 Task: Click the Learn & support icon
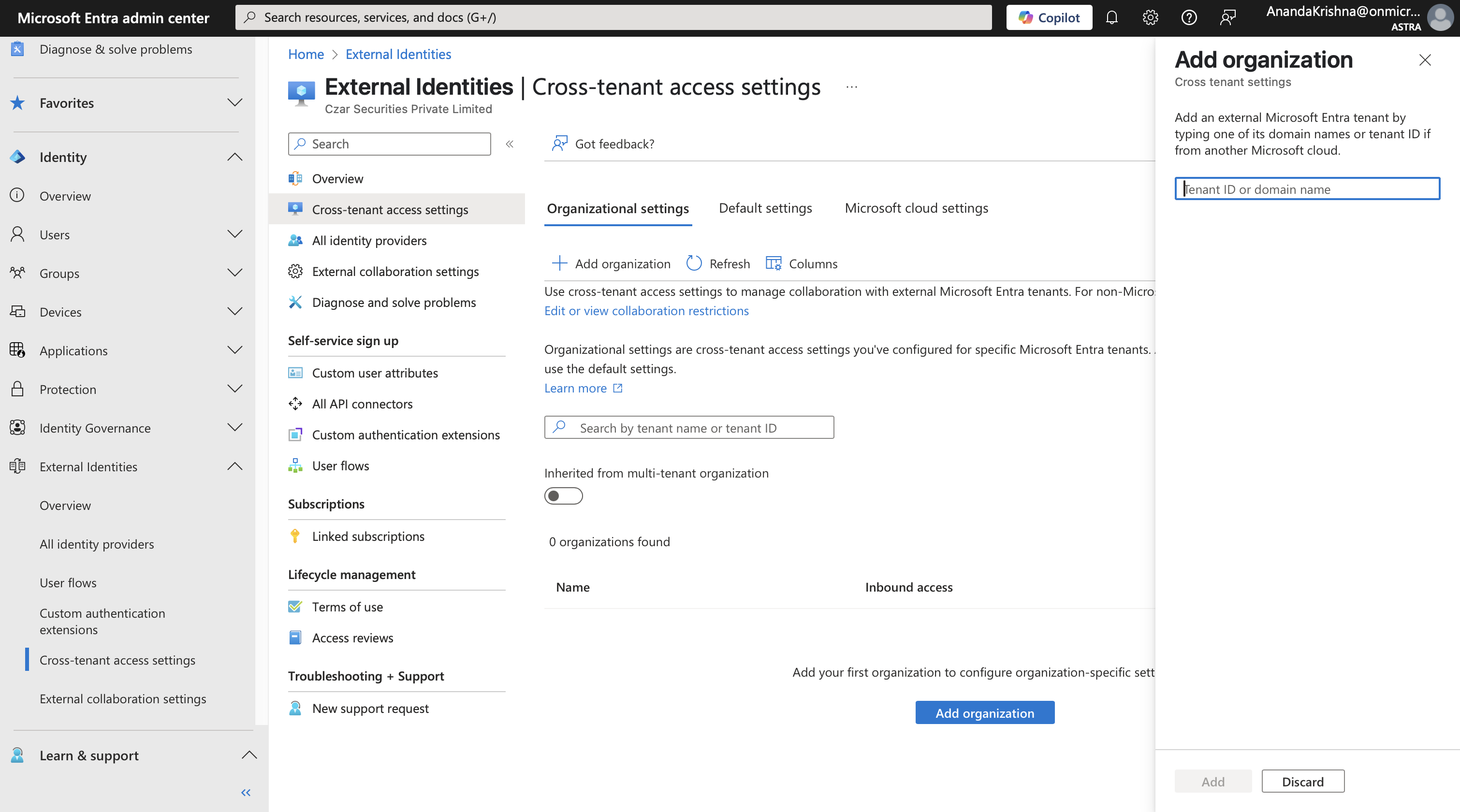pyautogui.click(x=17, y=755)
